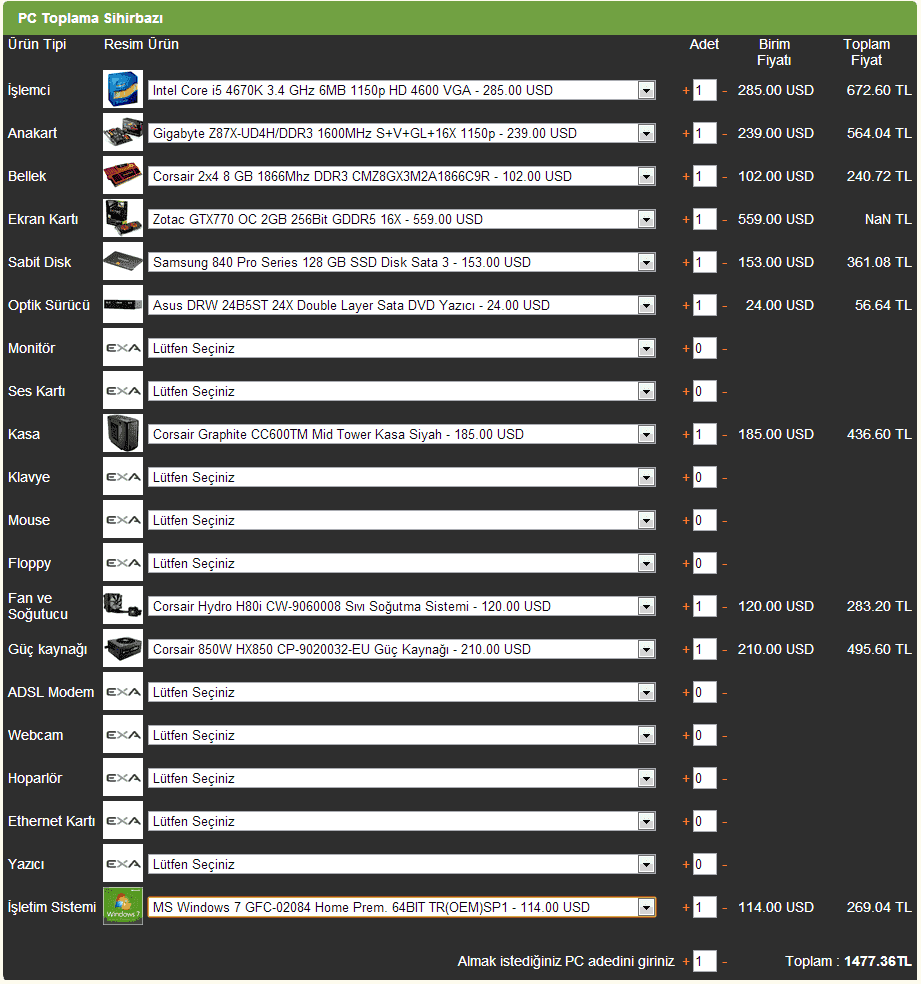Decrease Ekran Kartı quantity with minus
The image size is (921, 984).
725,219
